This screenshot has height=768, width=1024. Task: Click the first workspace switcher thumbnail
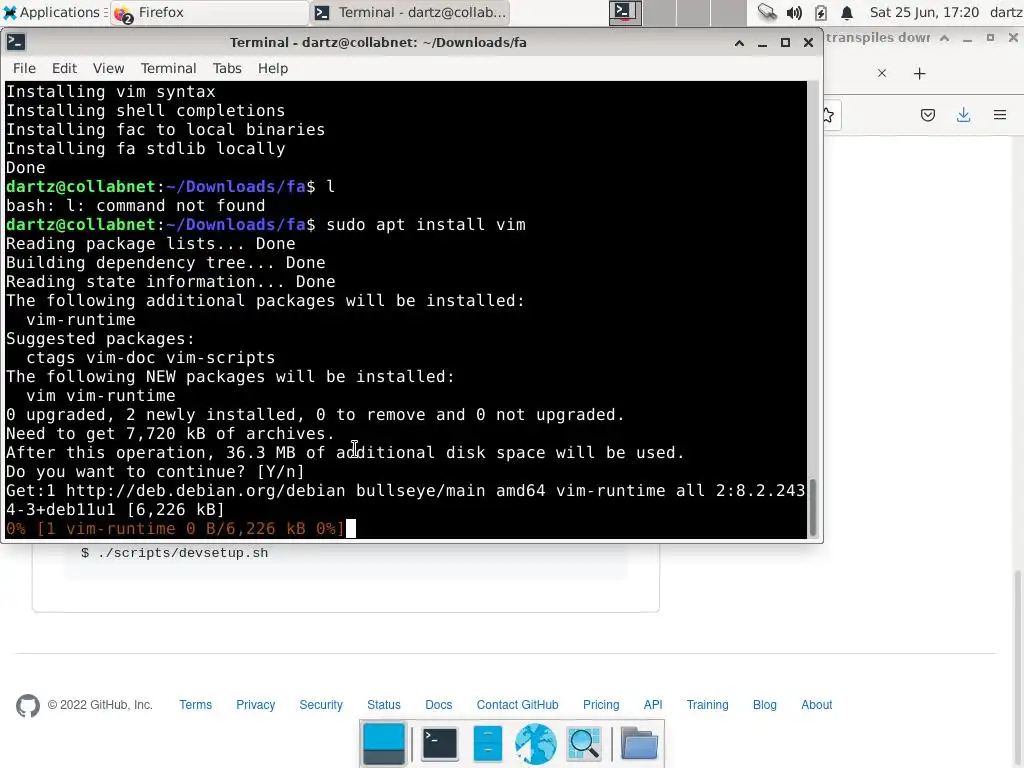coord(625,12)
